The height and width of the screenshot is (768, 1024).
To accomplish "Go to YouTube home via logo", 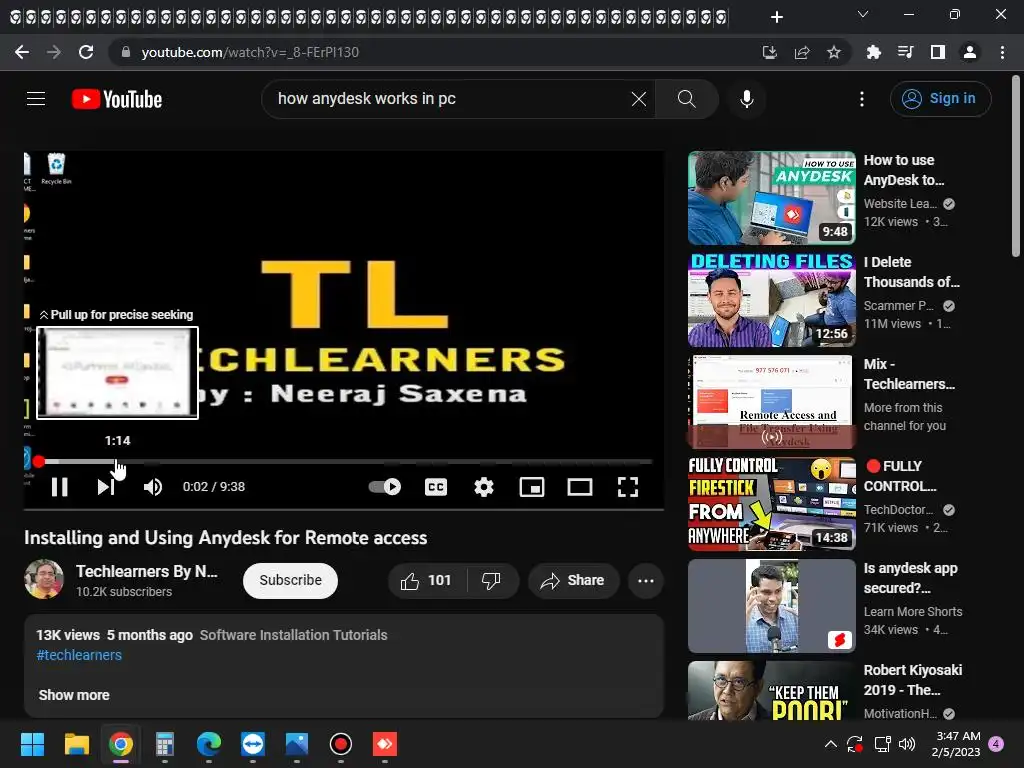I will tap(117, 99).
